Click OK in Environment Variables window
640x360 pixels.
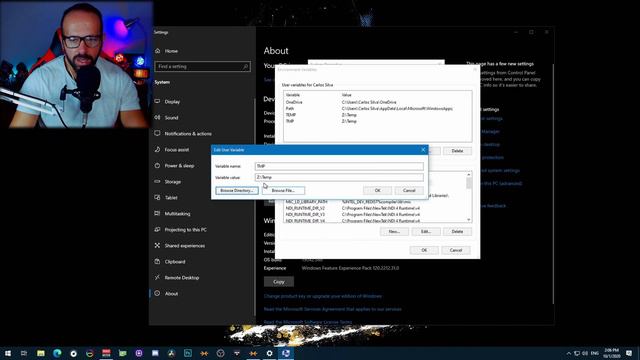coord(424,250)
